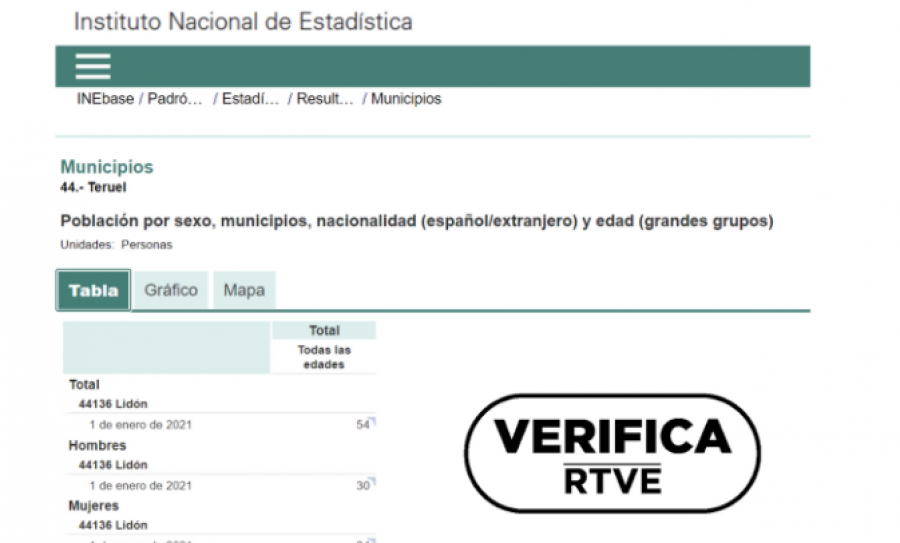Click '1 de enero de 2021' under Total
The image size is (900, 543).
pyautogui.click(x=141, y=425)
